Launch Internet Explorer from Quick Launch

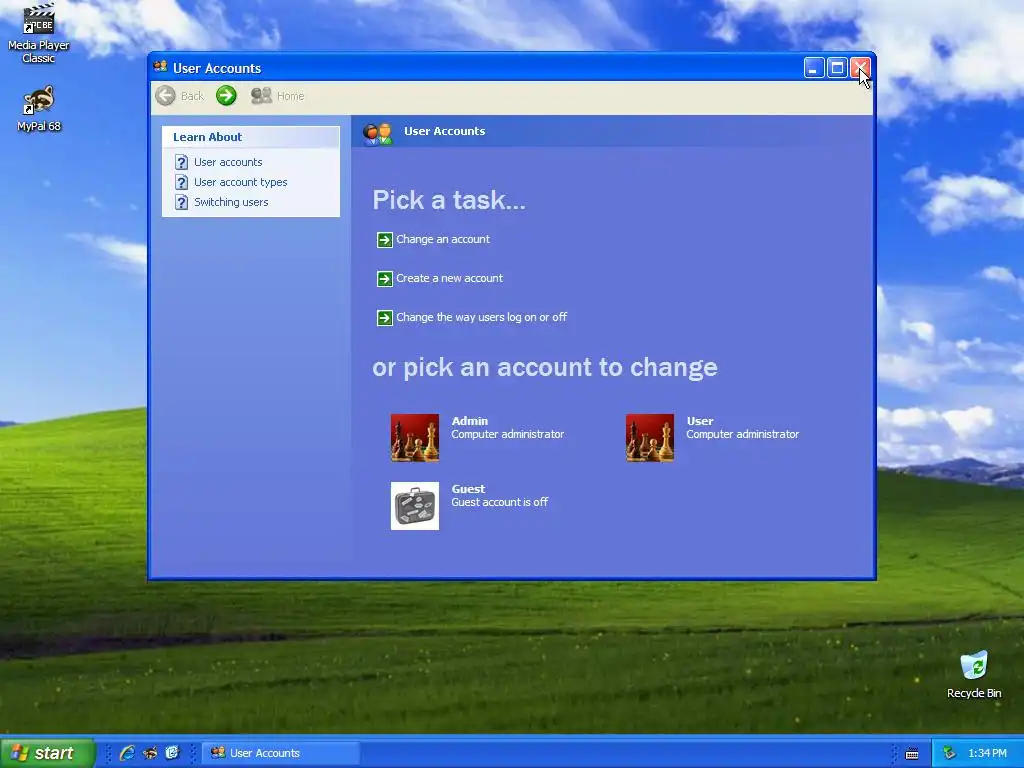[x=127, y=753]
